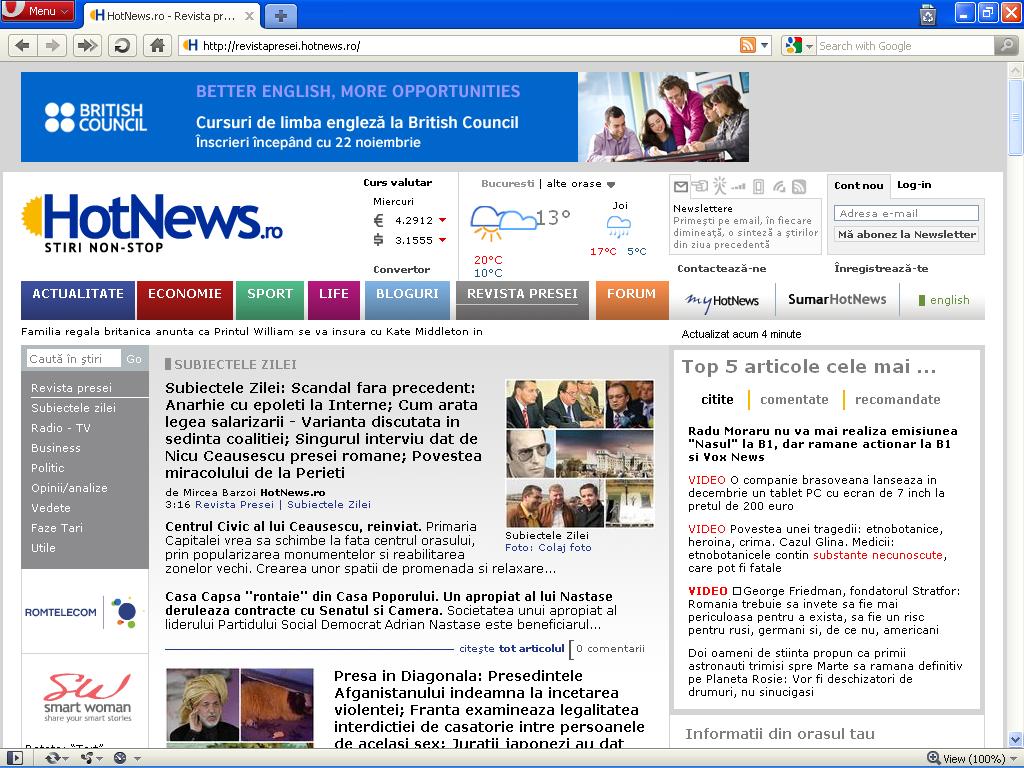Click the Fast Forward button

click(x=87, y=46)
